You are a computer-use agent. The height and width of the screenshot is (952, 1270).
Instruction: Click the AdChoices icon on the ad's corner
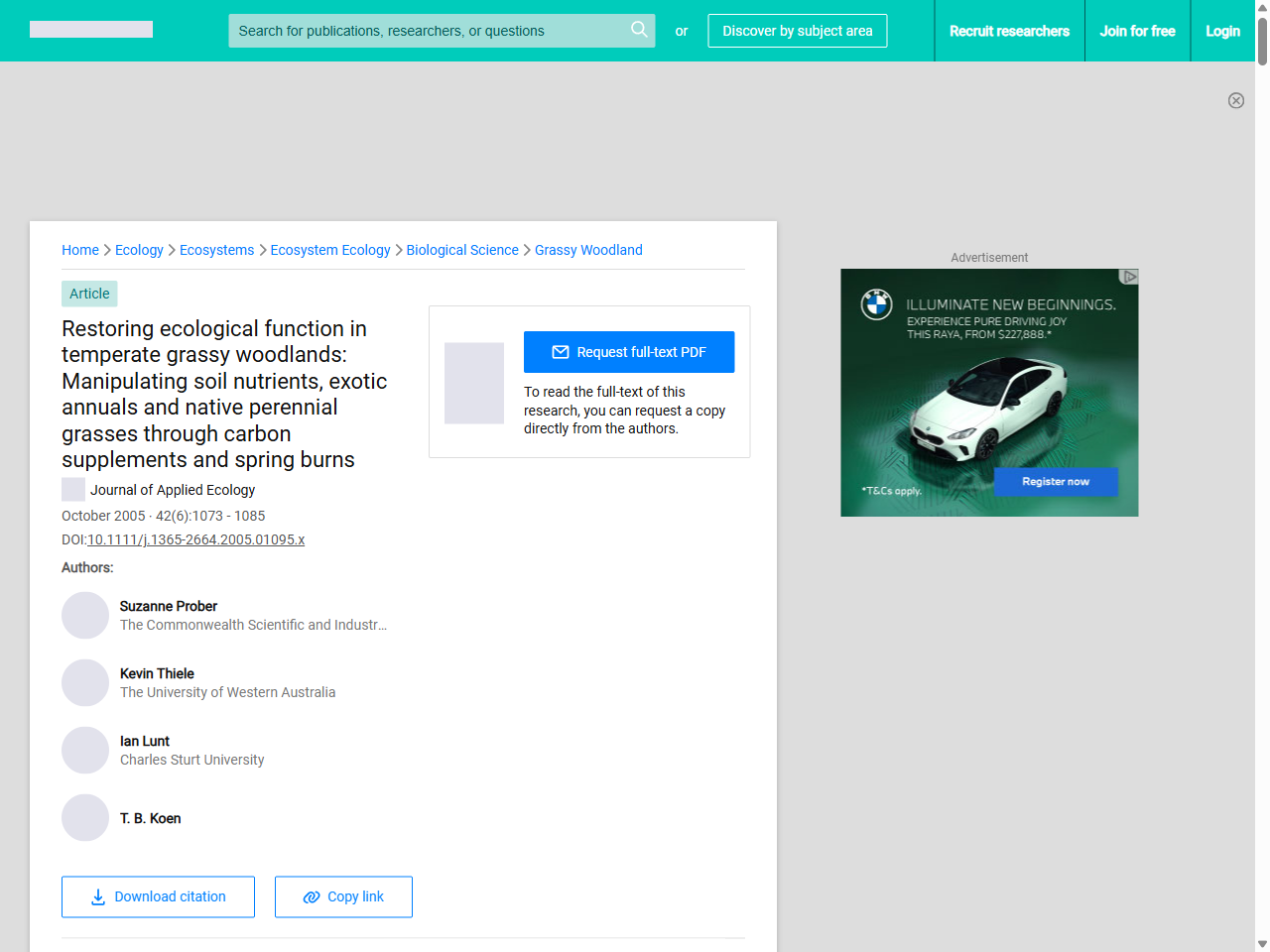tap(1130, 278)
